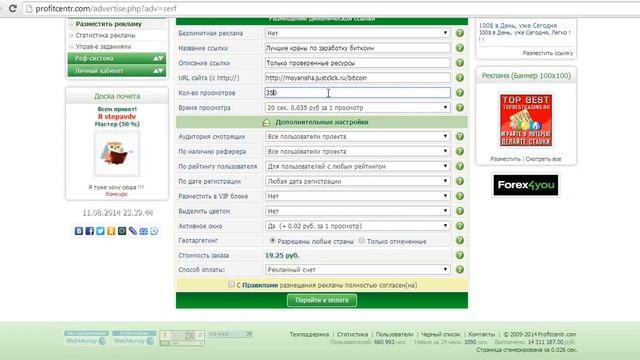The image size is (640, 360).
Task: Focus the Описание ссылки input field
Action: [357, 63]
